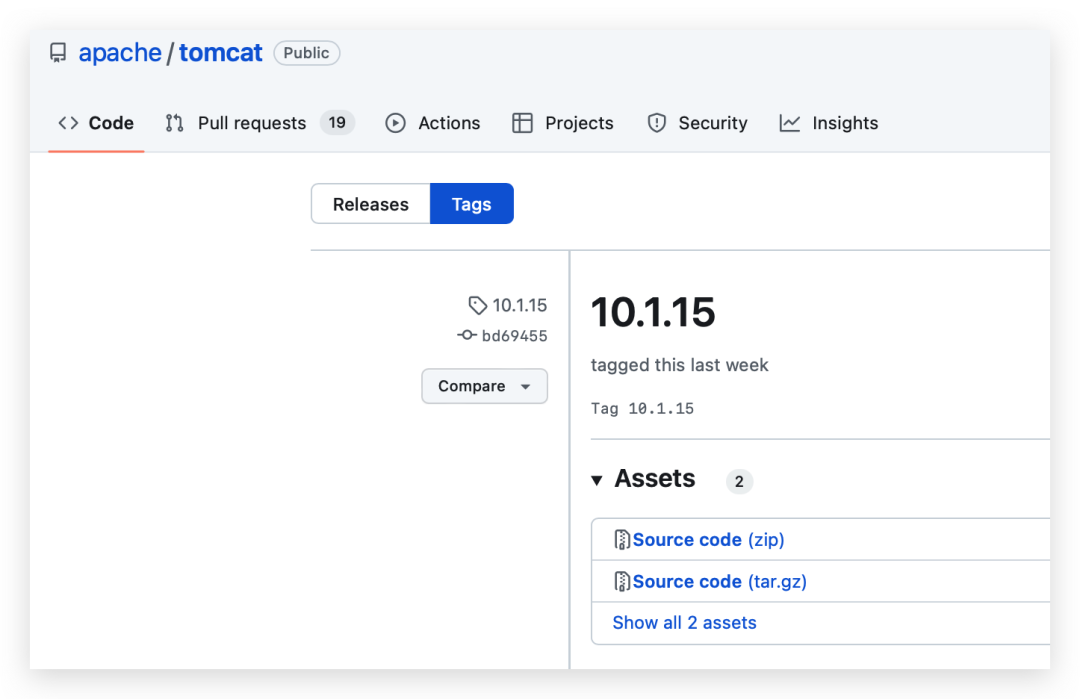The image size is (1080, 699).
Task: Open the tomcat repository link
Action: [x=220, y=53]
